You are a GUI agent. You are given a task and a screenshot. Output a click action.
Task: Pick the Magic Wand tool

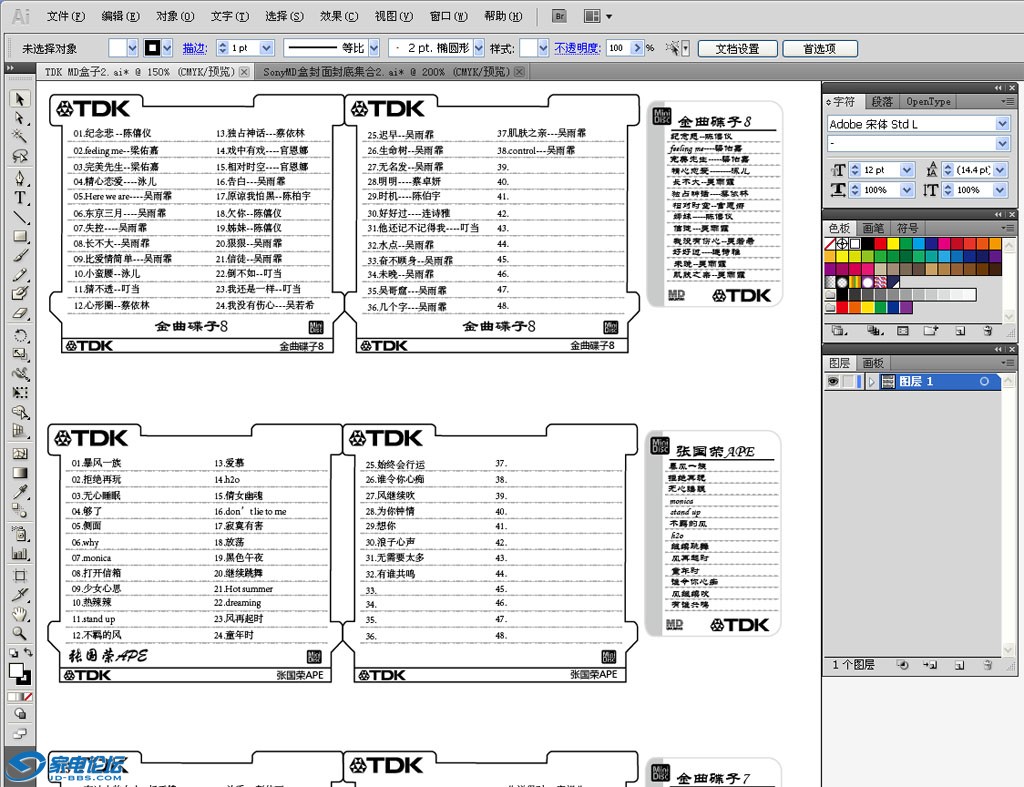point(20,137)
